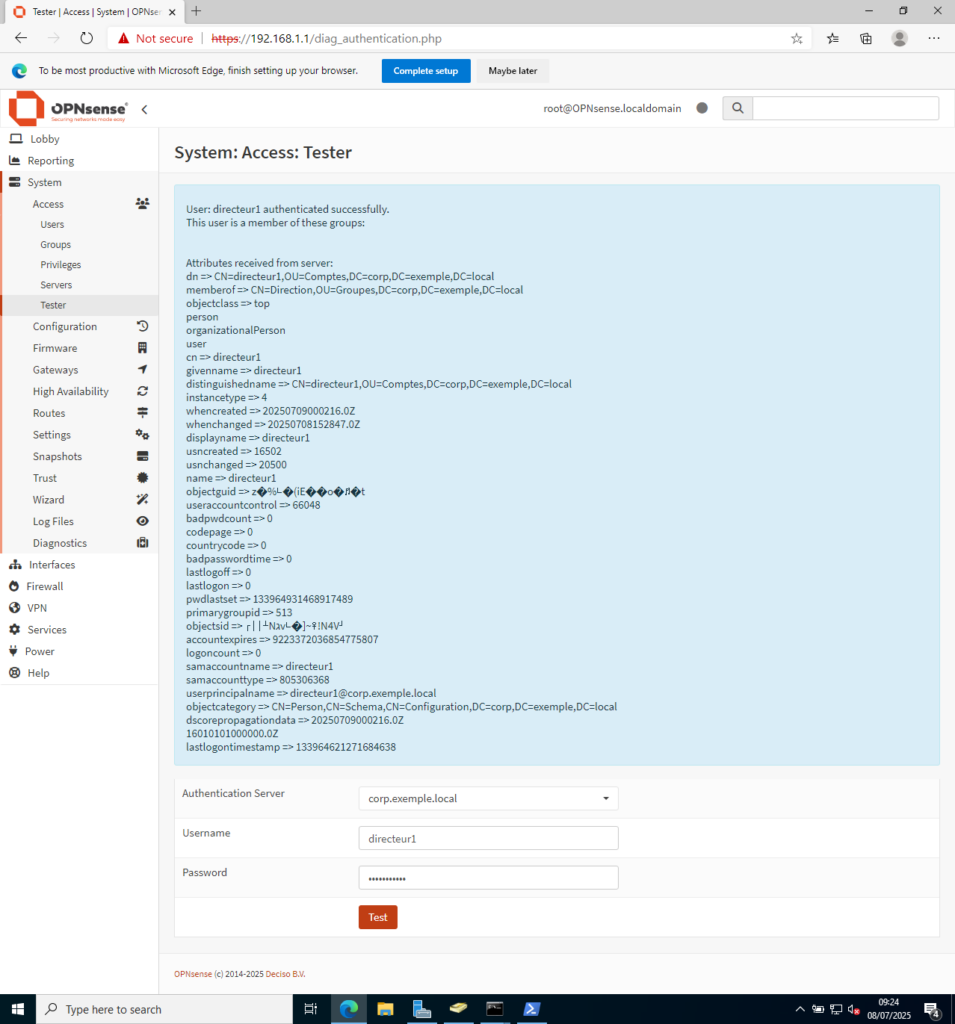
Task: Click the Help lifebuoy icon
Action: (14, 673)
